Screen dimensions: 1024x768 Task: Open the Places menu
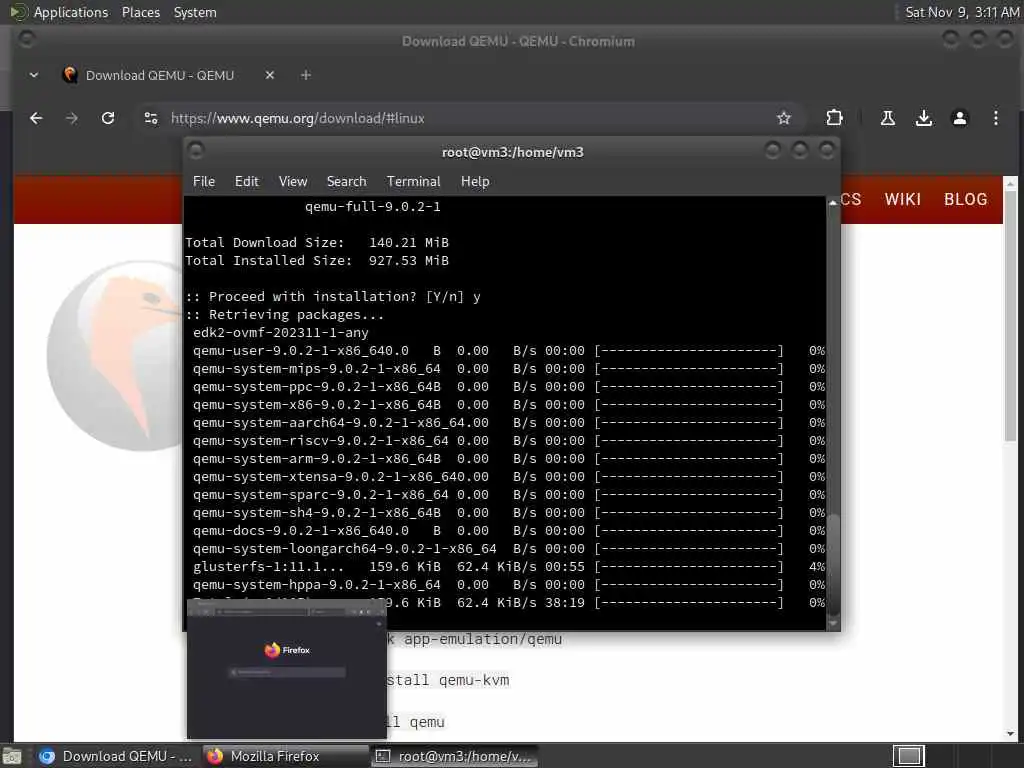[x=140, y=12]
